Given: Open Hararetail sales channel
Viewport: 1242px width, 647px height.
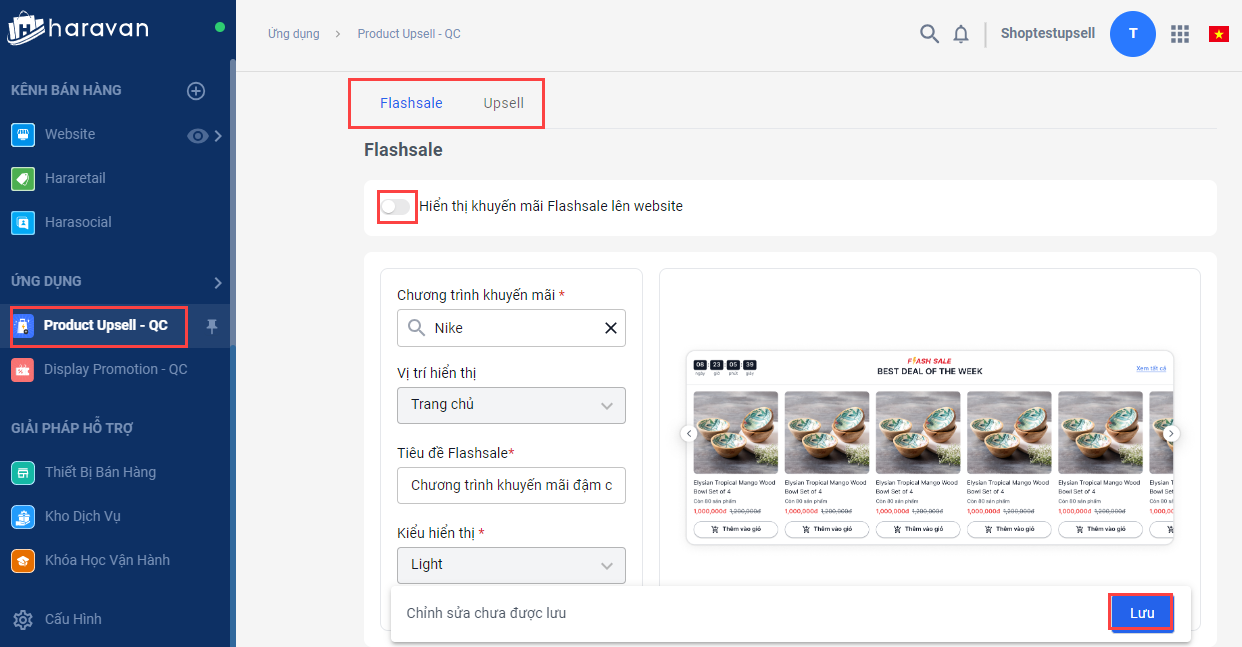Looking at the screenshot, I should 75,178.
